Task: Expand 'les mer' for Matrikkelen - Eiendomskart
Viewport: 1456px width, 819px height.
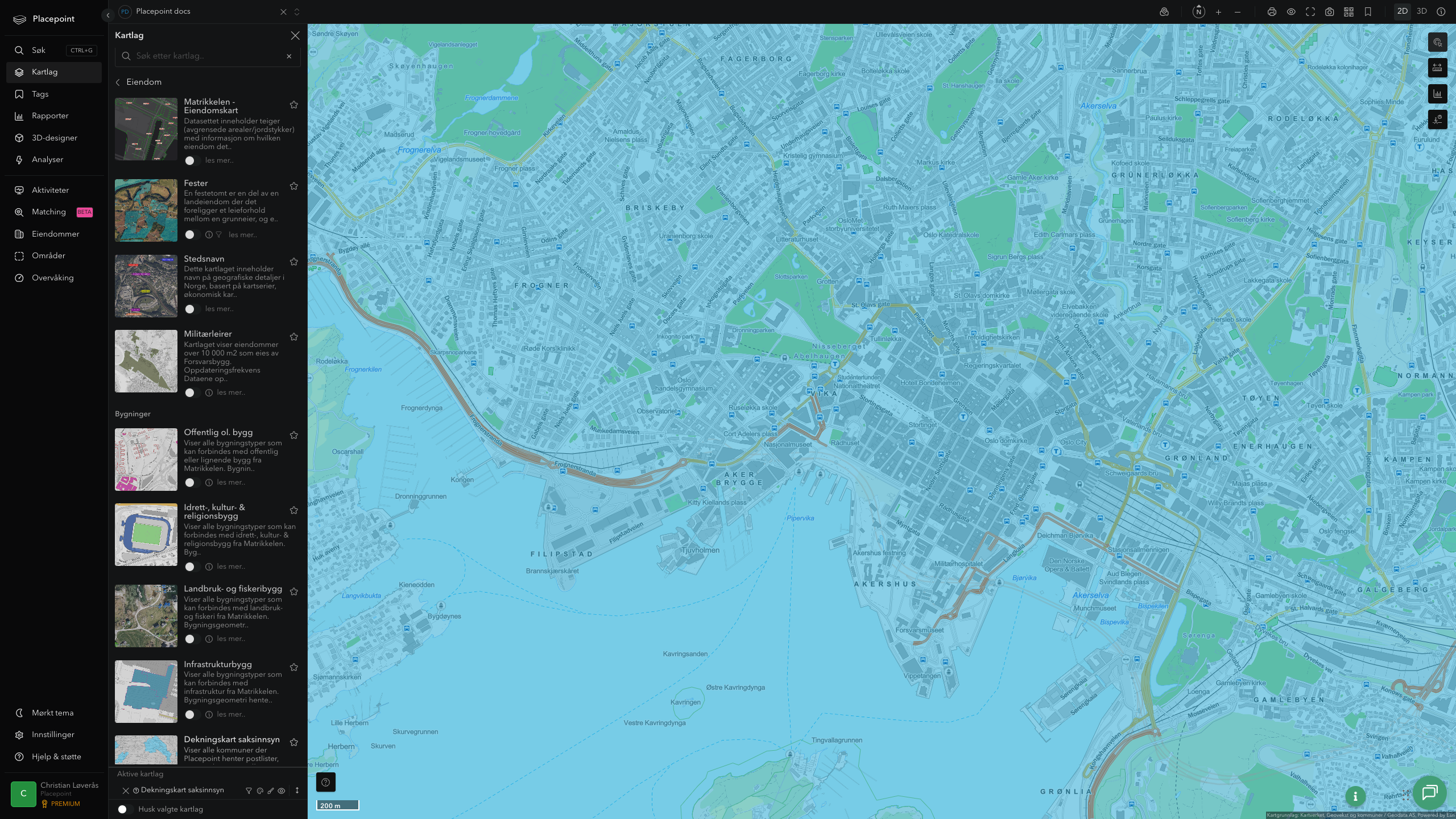Action: coord(220,160)
